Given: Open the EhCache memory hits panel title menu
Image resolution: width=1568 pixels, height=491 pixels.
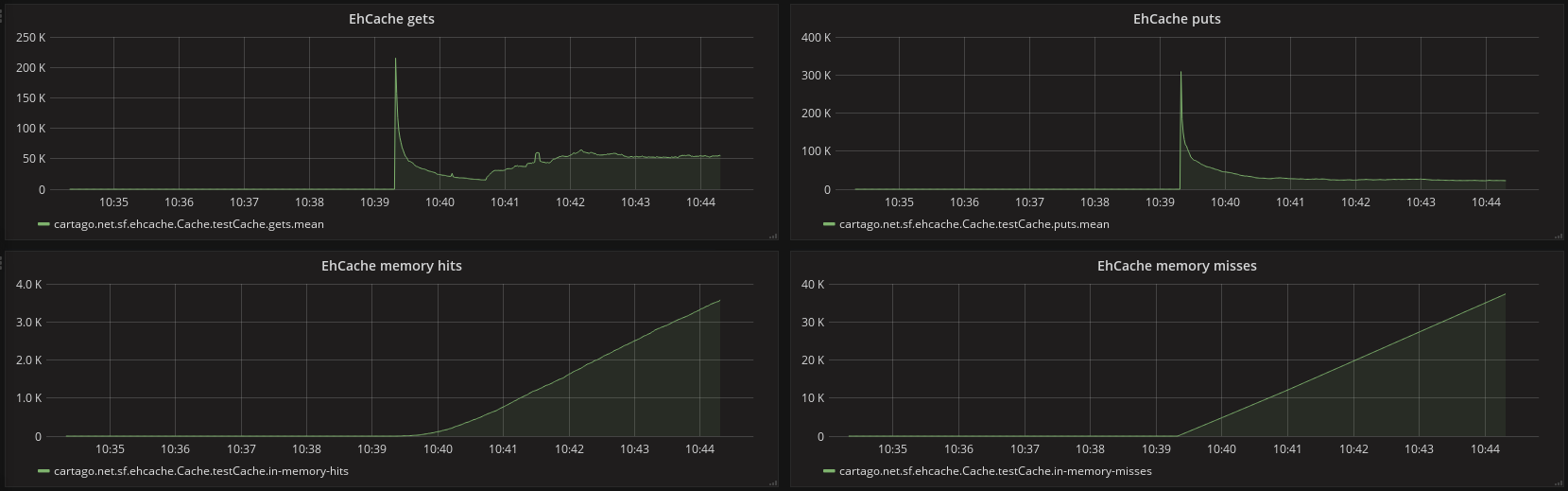Looking at the screenshot, I should pyautogui.click(x=391, y=266).
